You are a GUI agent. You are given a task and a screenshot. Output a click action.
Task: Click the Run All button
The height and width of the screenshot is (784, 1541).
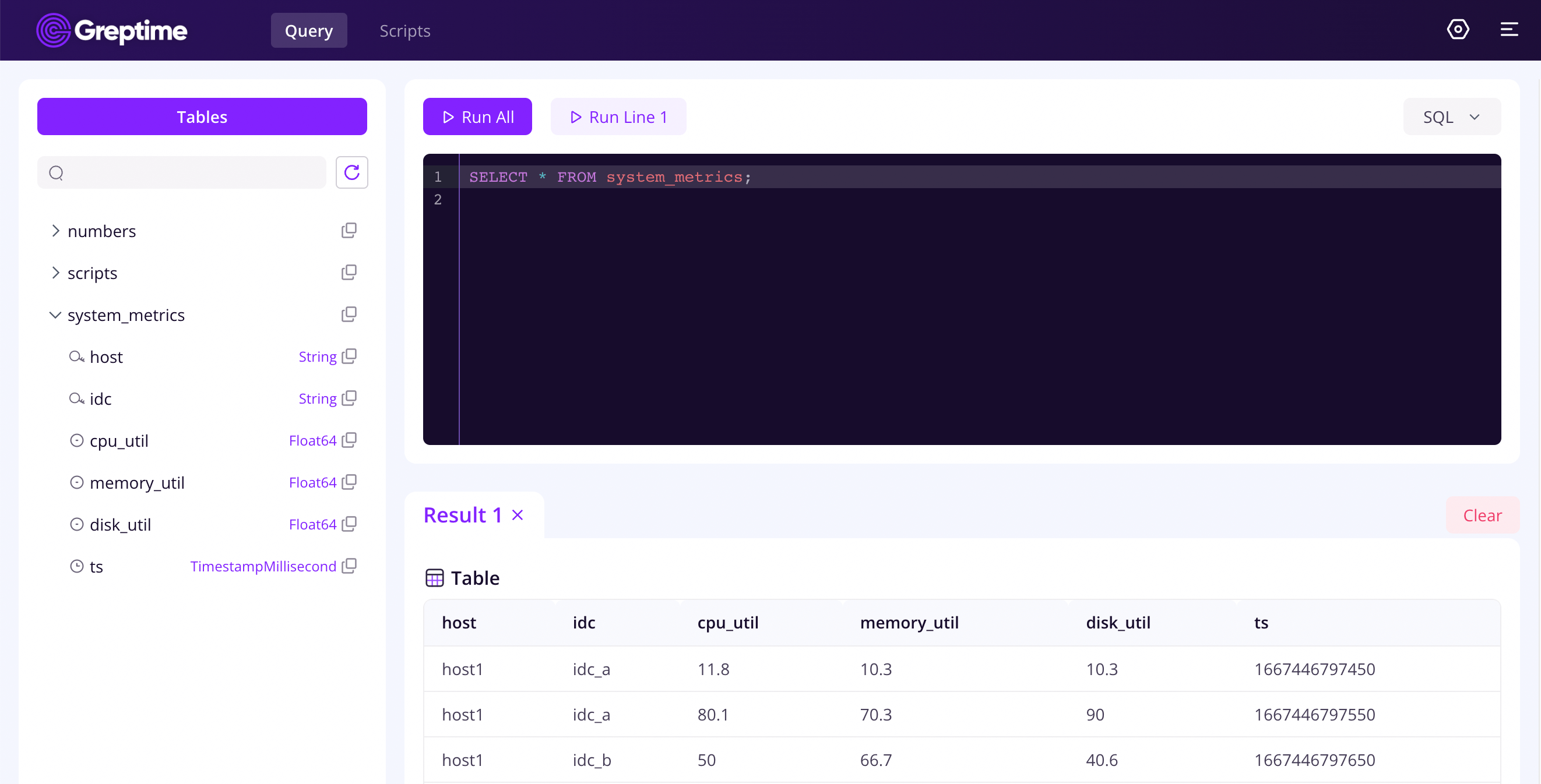click(x=477, y=116)
